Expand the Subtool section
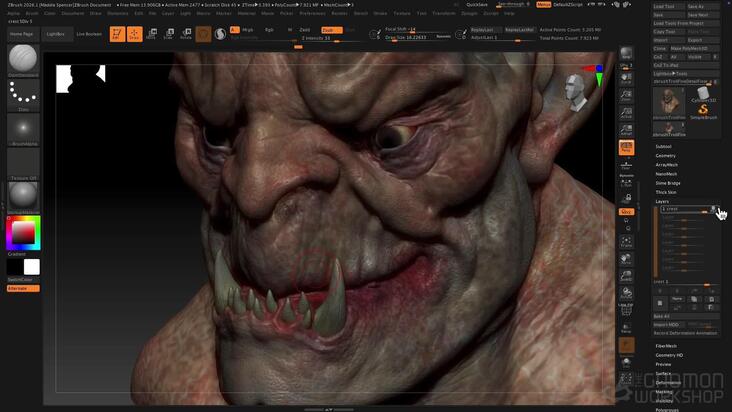 663,147
